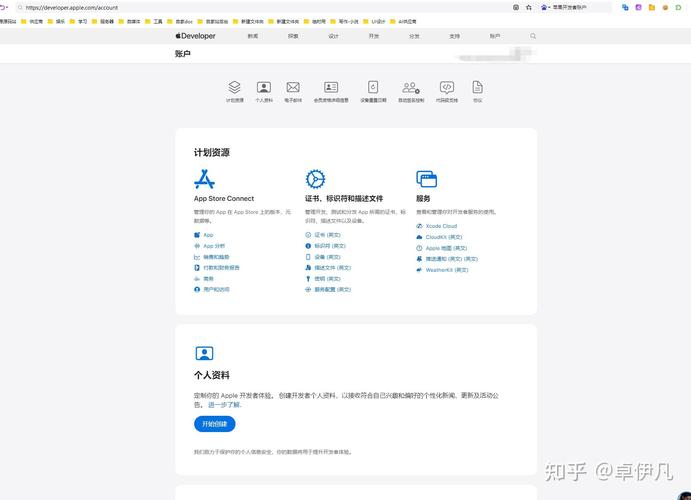The image size is (691, 500).
Task: Click the large certificates gear icon
Action: (x=316, y=179)
